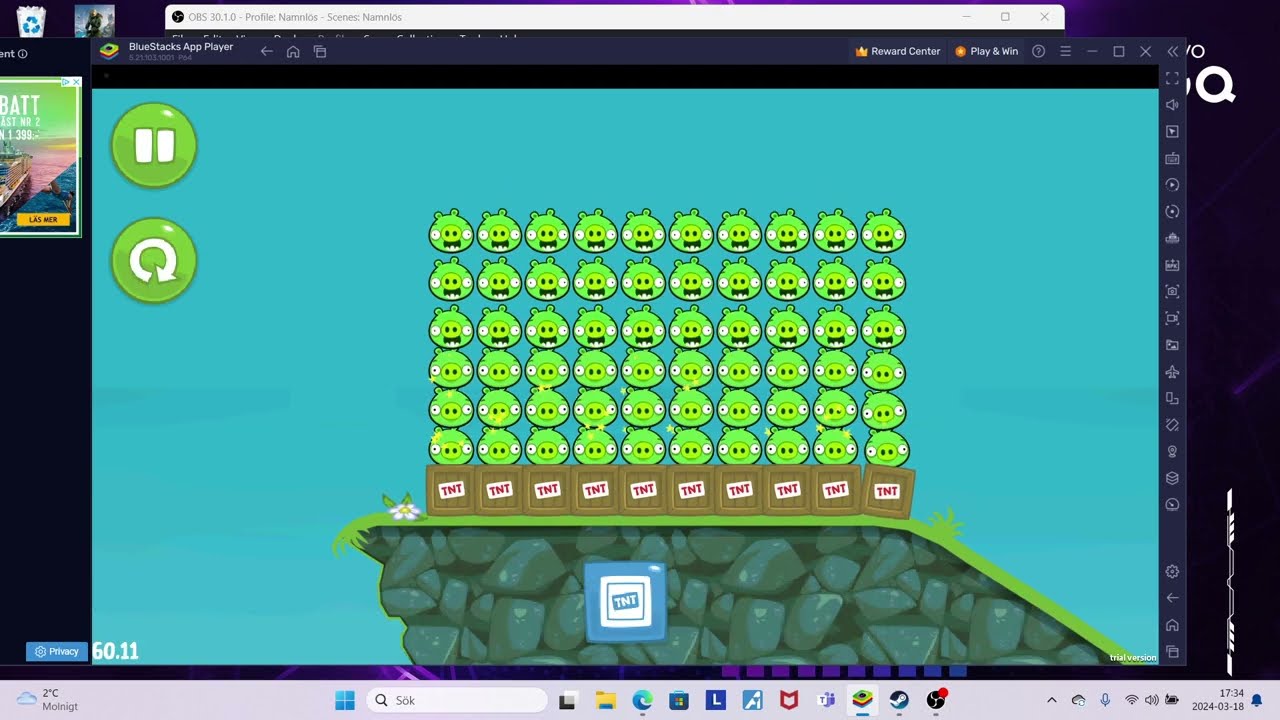Collapse the BlueStacks sidebar with double chevron
The width and height of the screenshot is (1280, 720).
click(1172, 51)
